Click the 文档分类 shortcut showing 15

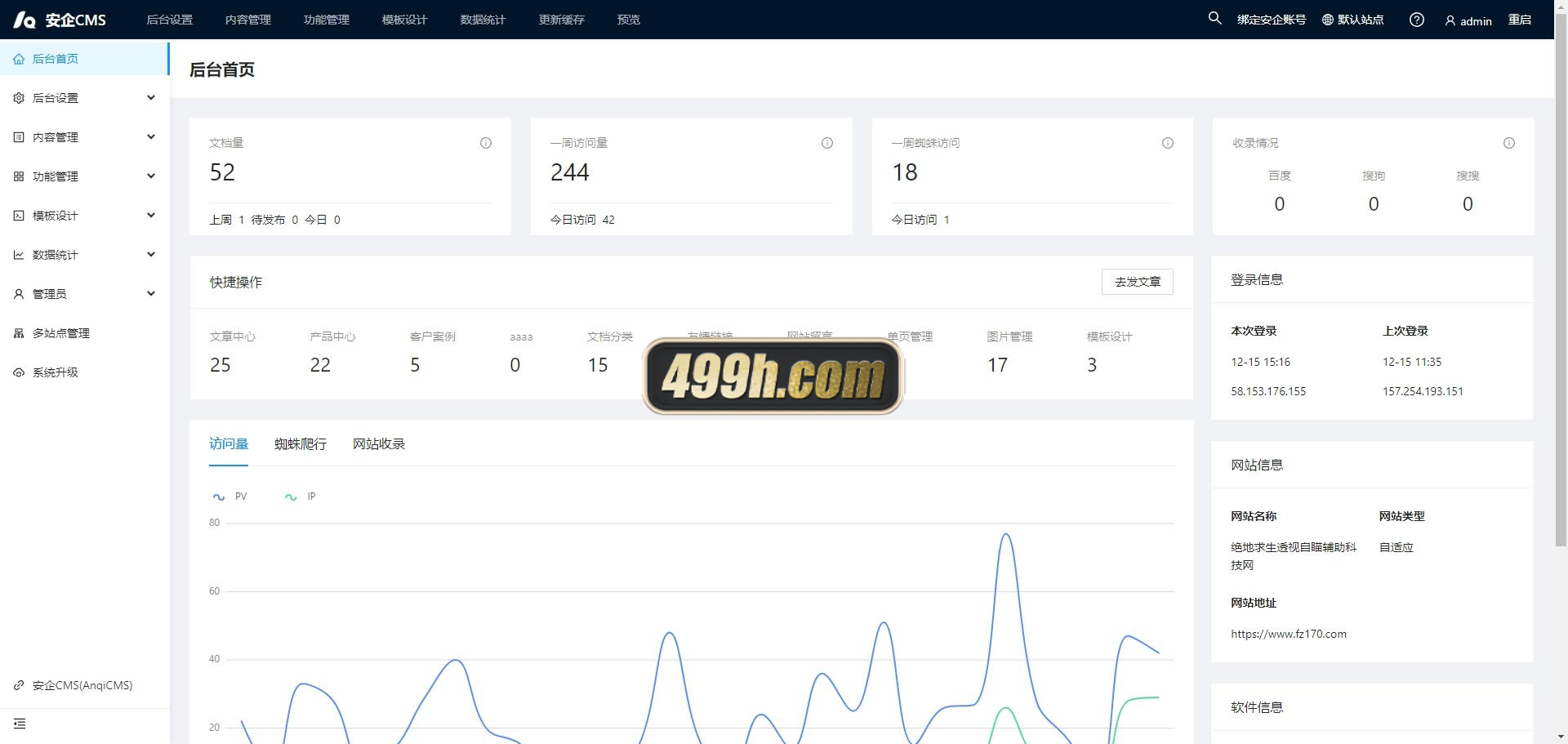click(x=610, y=352)
